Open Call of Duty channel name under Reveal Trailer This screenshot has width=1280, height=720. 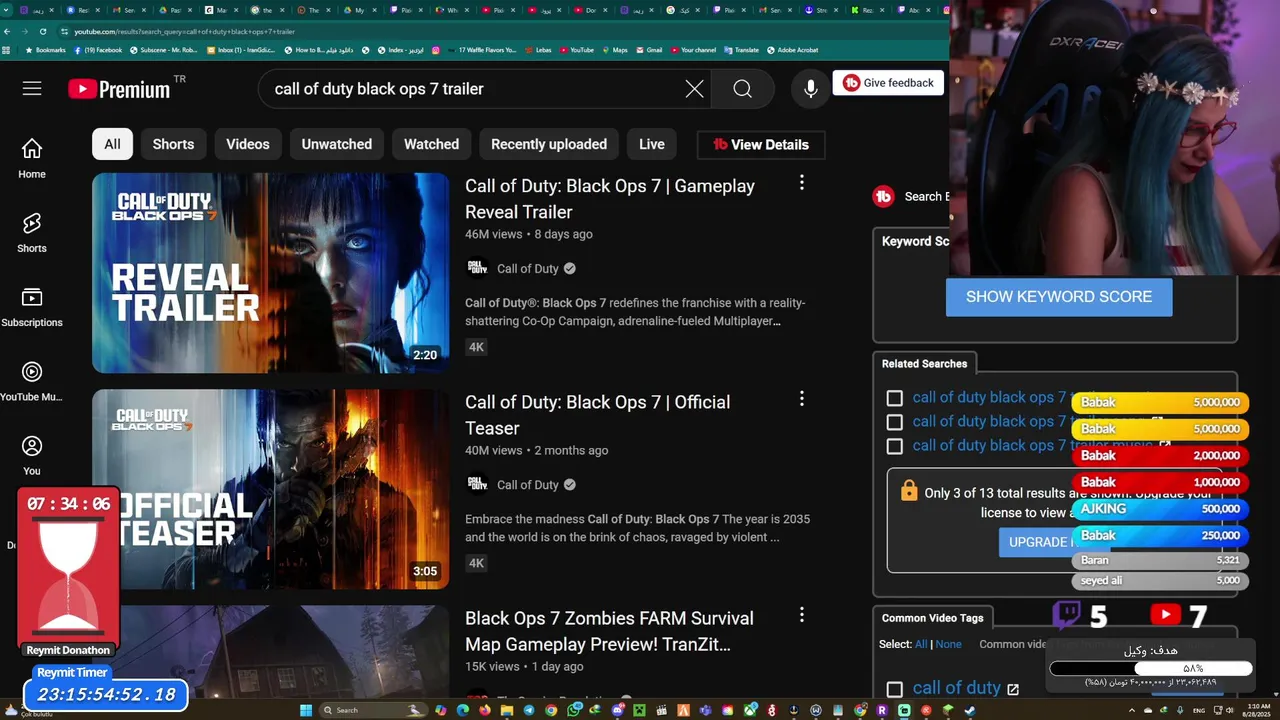coord(528,268)
